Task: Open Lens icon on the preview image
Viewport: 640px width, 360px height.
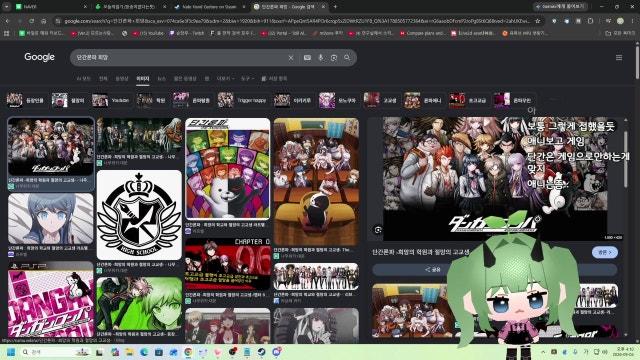Action: click(x=378, y=230)
